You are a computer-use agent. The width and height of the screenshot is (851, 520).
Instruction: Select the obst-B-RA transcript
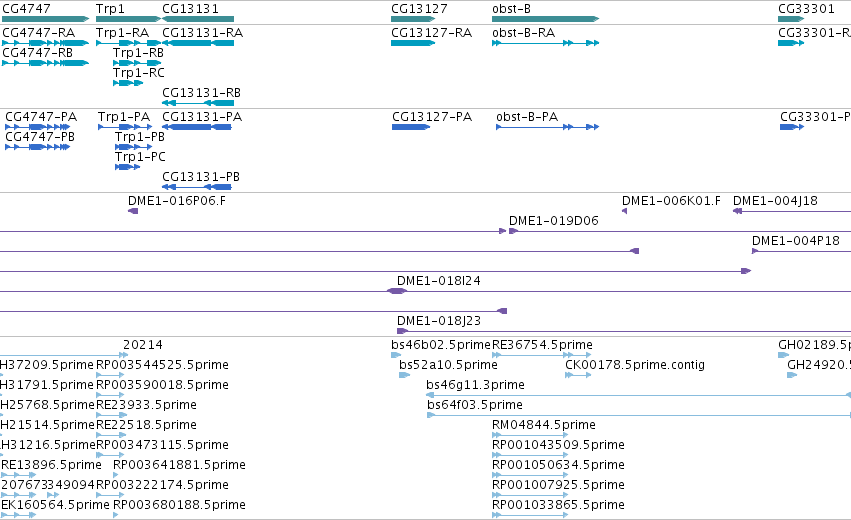[x=545, y=43]
